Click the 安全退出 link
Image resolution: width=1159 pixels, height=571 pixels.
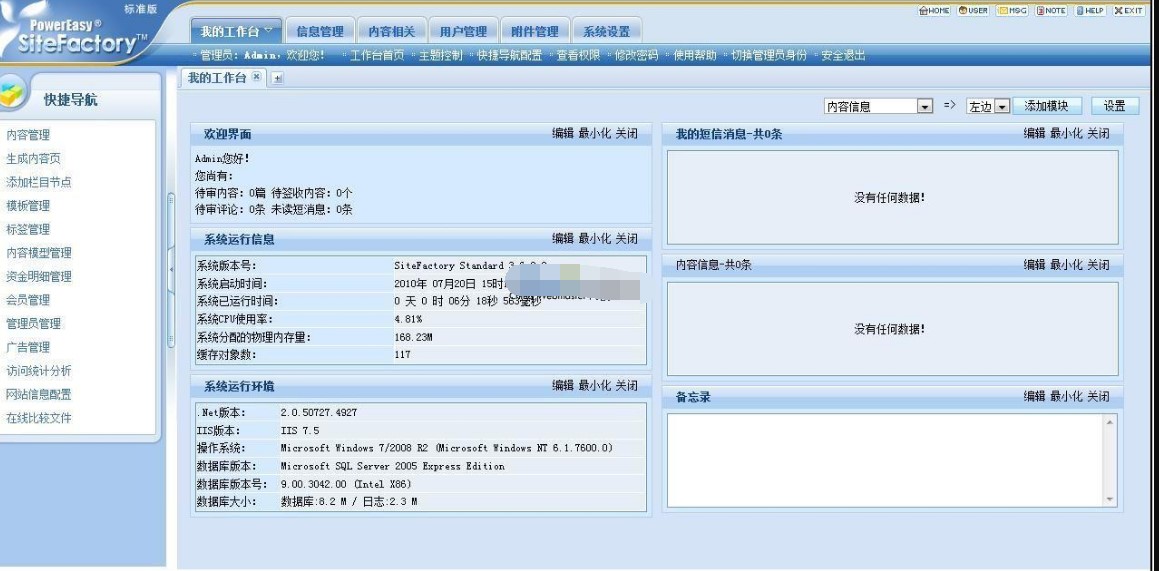point(843,56)
